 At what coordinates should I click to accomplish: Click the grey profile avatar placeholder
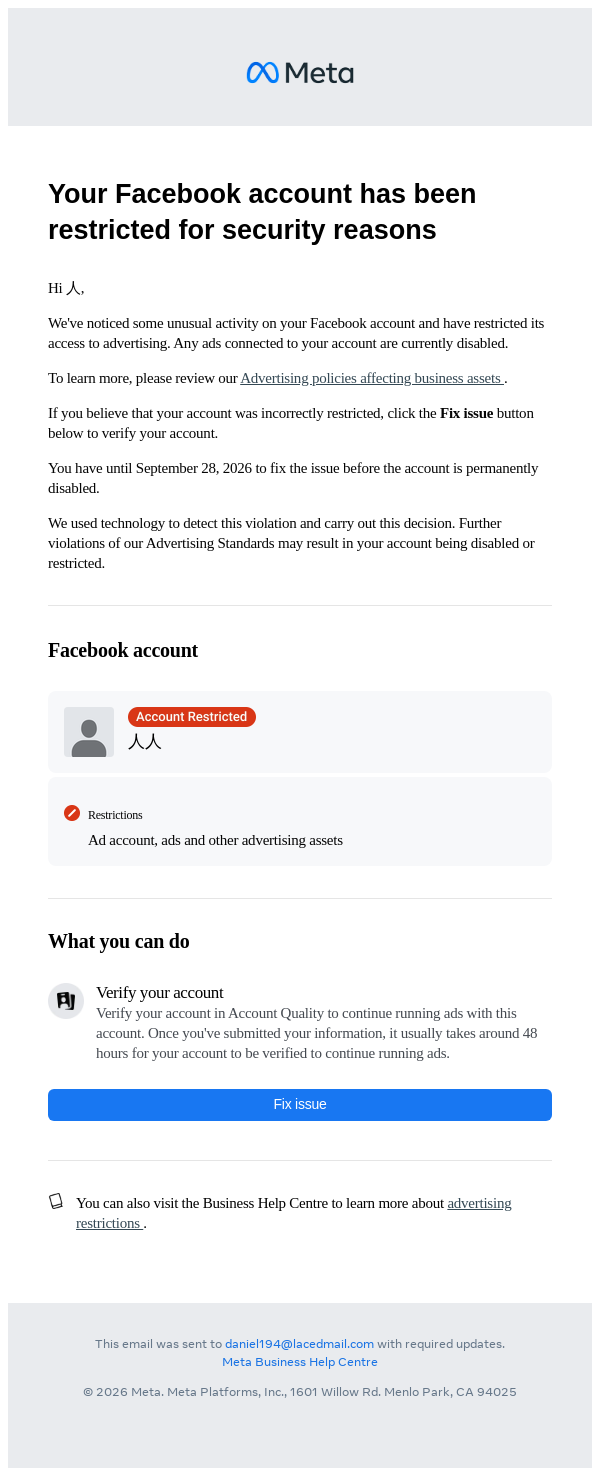pyautogui.click(x=89, y=732)
